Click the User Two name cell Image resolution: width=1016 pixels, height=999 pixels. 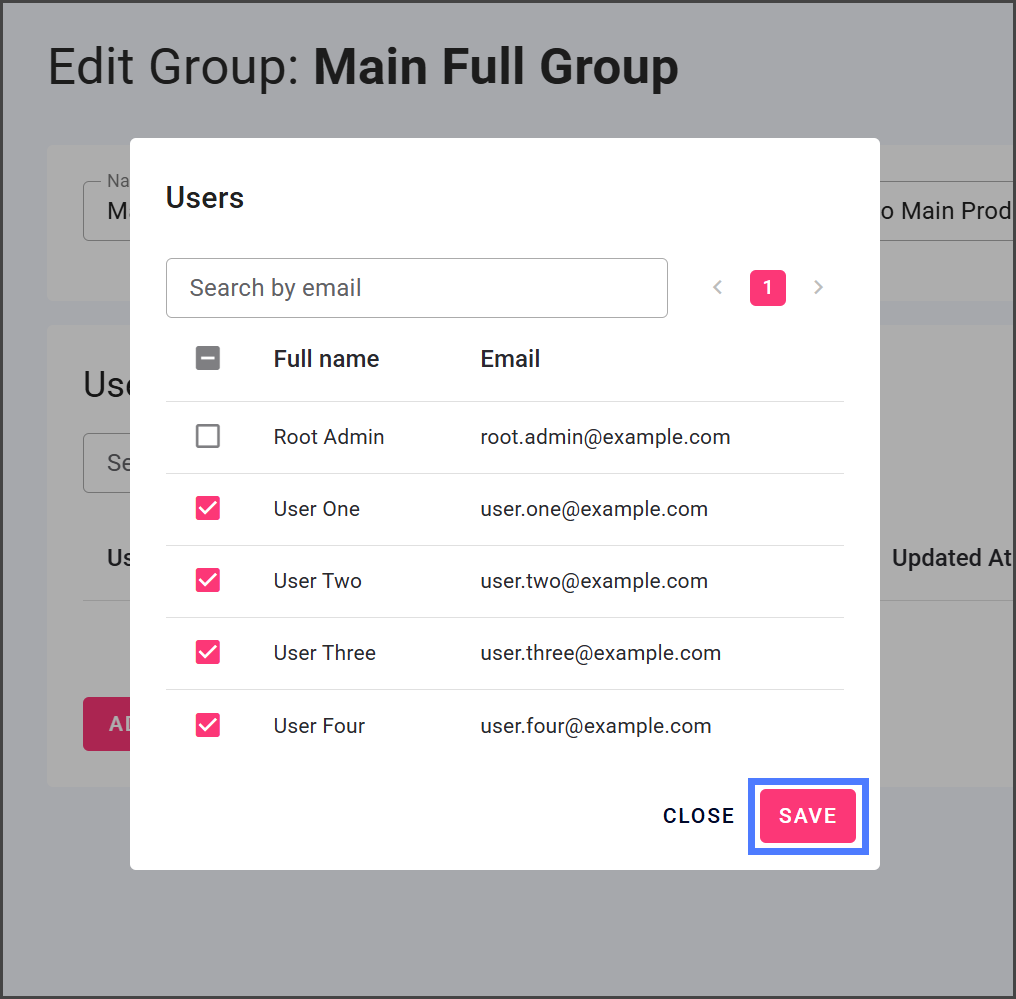[317, 581]
